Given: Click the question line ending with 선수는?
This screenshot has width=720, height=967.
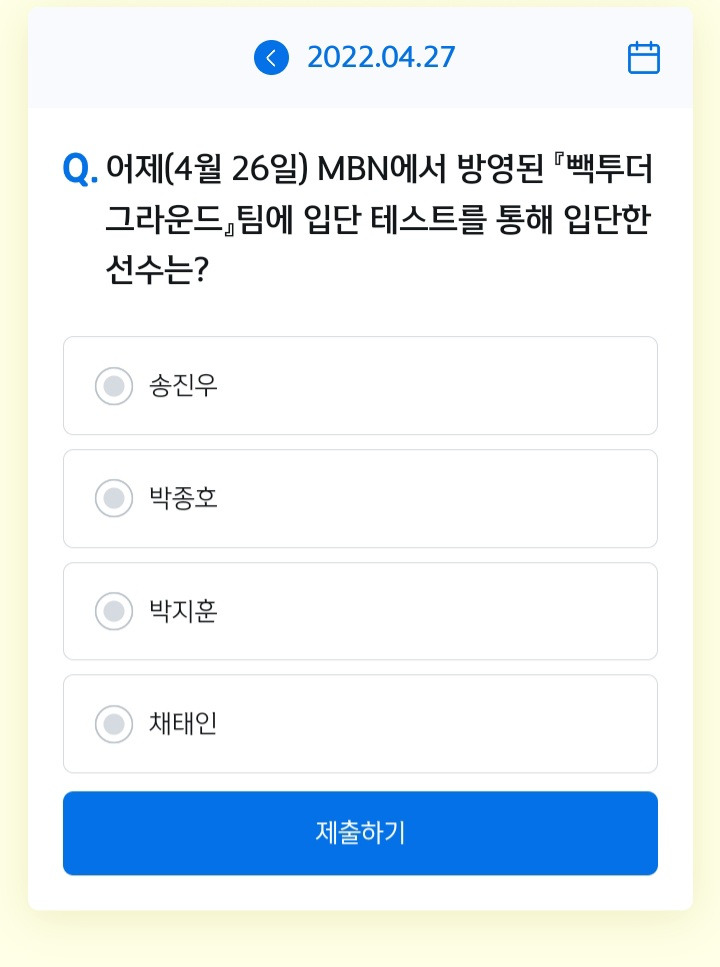Looking at the screenshot, I should [158, 270].
